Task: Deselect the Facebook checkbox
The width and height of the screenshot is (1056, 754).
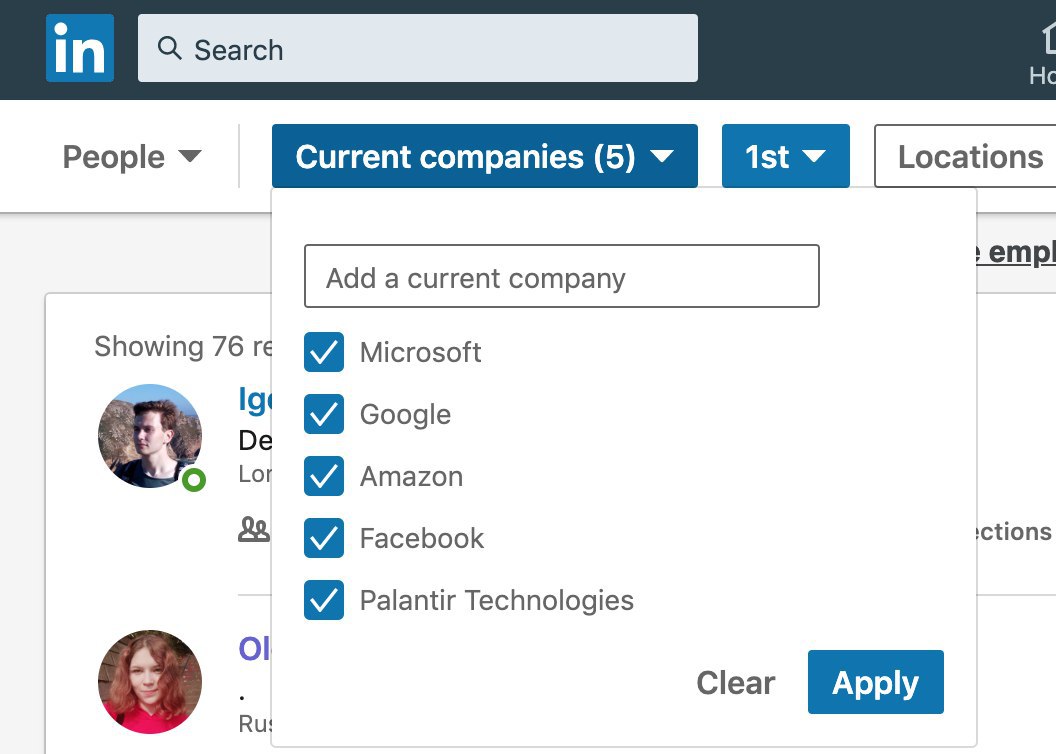Action: pyautogui.click(x=324, y=538)
